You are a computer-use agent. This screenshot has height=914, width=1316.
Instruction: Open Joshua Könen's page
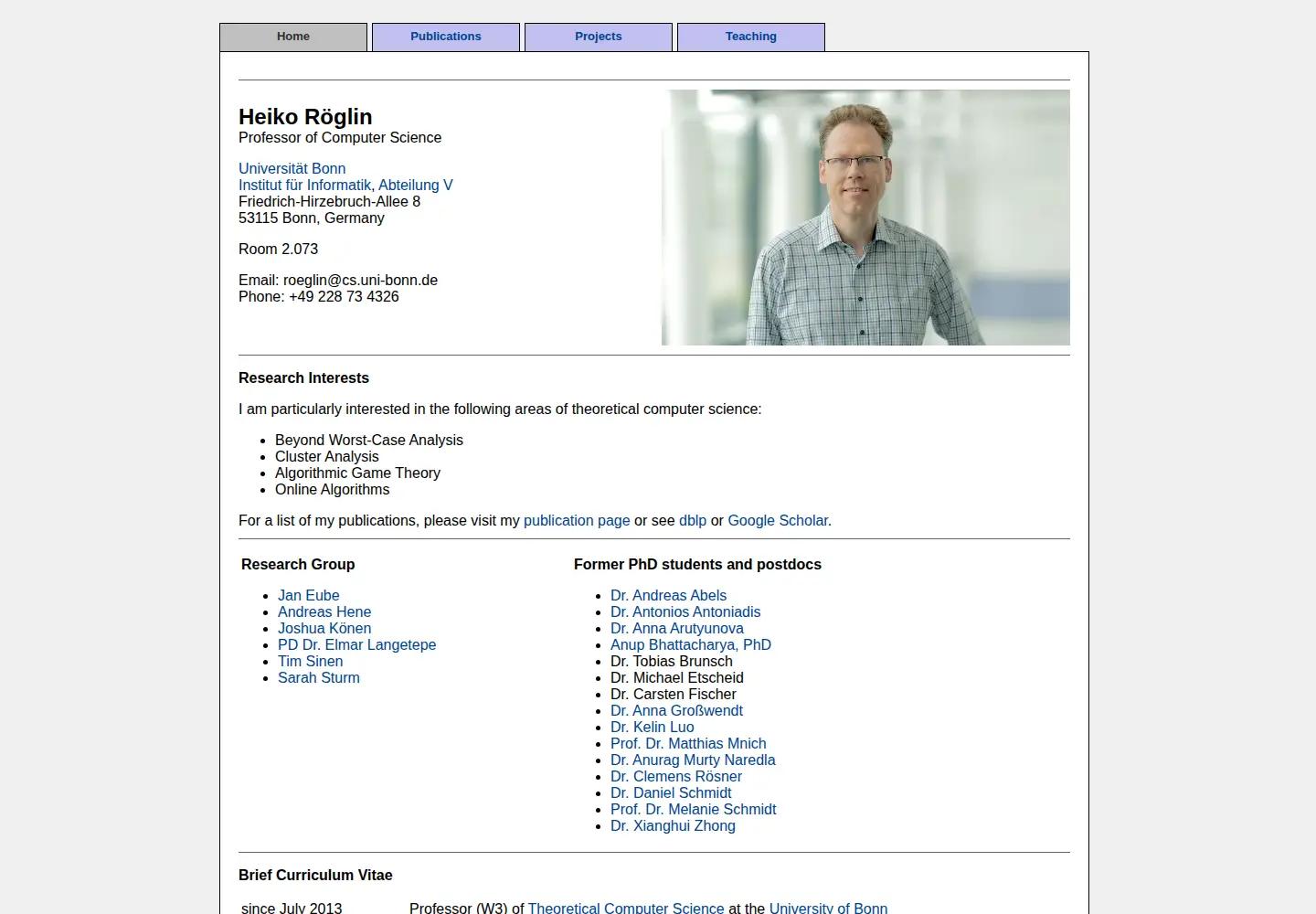coord(324,628)
